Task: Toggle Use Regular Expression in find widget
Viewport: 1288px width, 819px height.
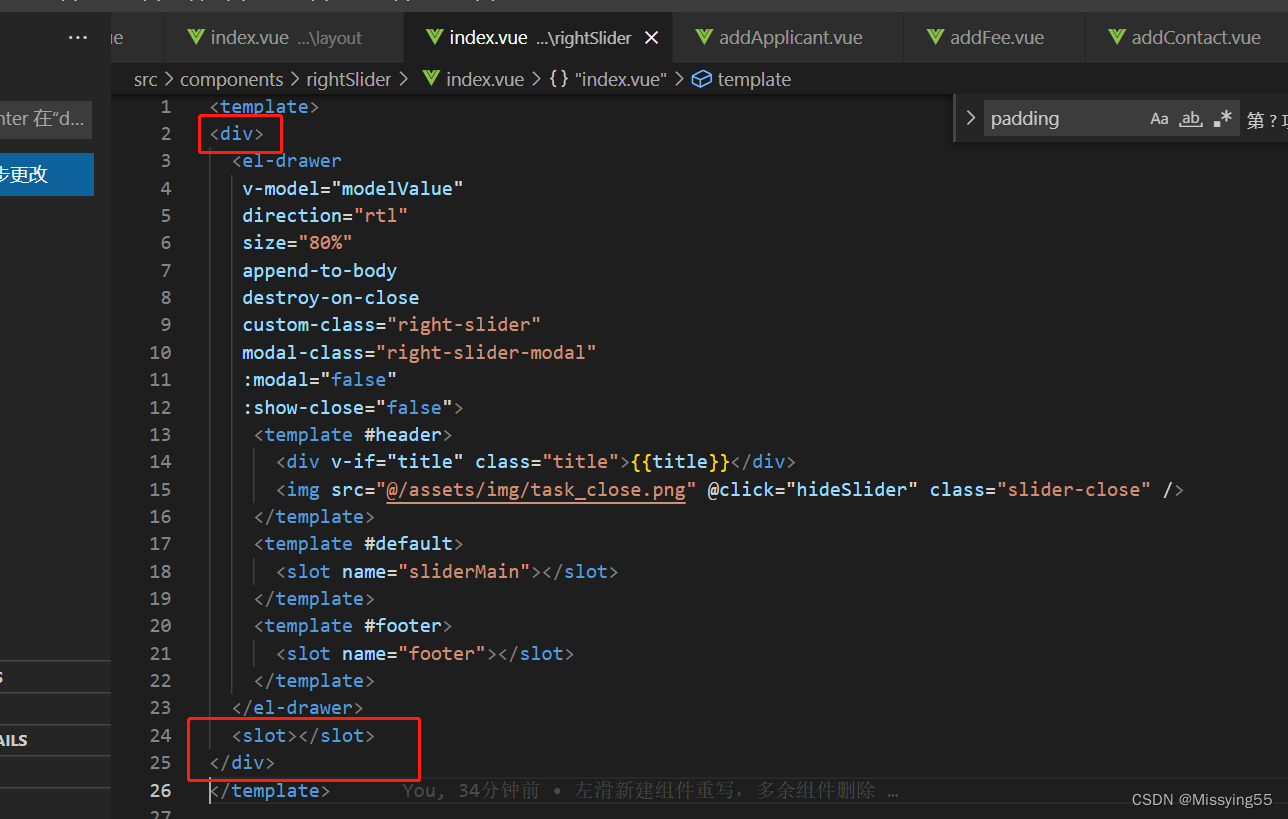Action: pos(1222,119)
